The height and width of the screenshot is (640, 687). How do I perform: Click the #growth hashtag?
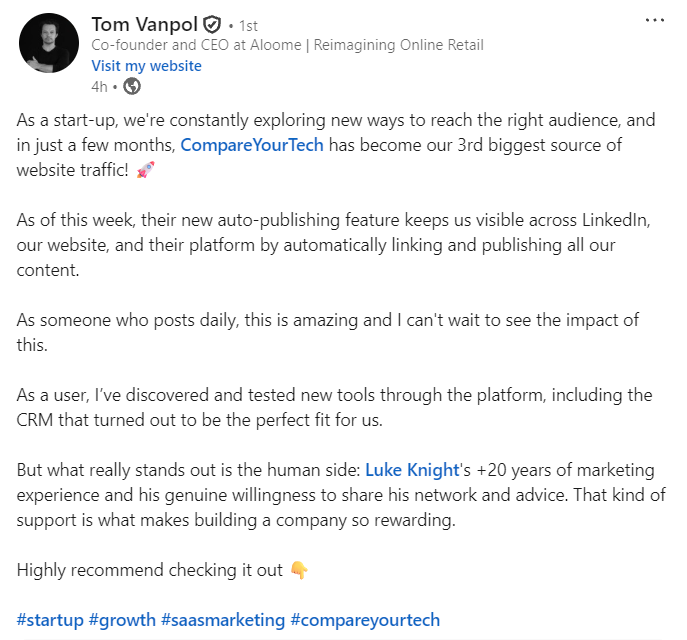point(122,620)
